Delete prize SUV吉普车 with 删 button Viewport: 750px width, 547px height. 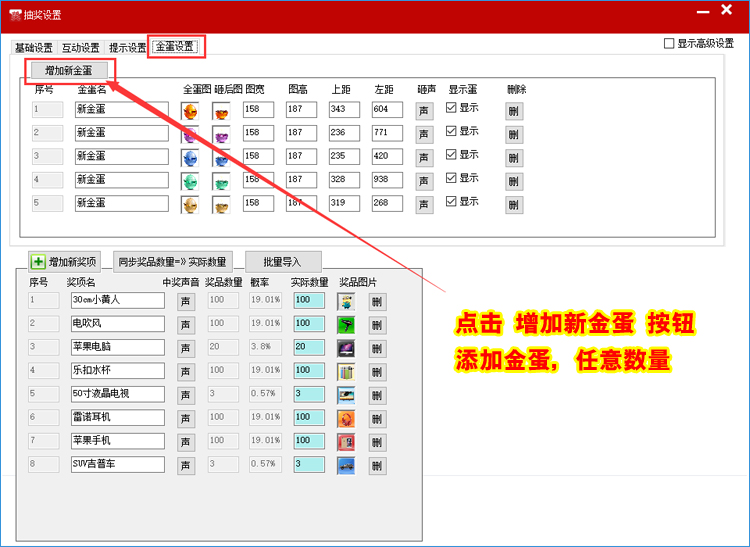[x=377, y=466]
